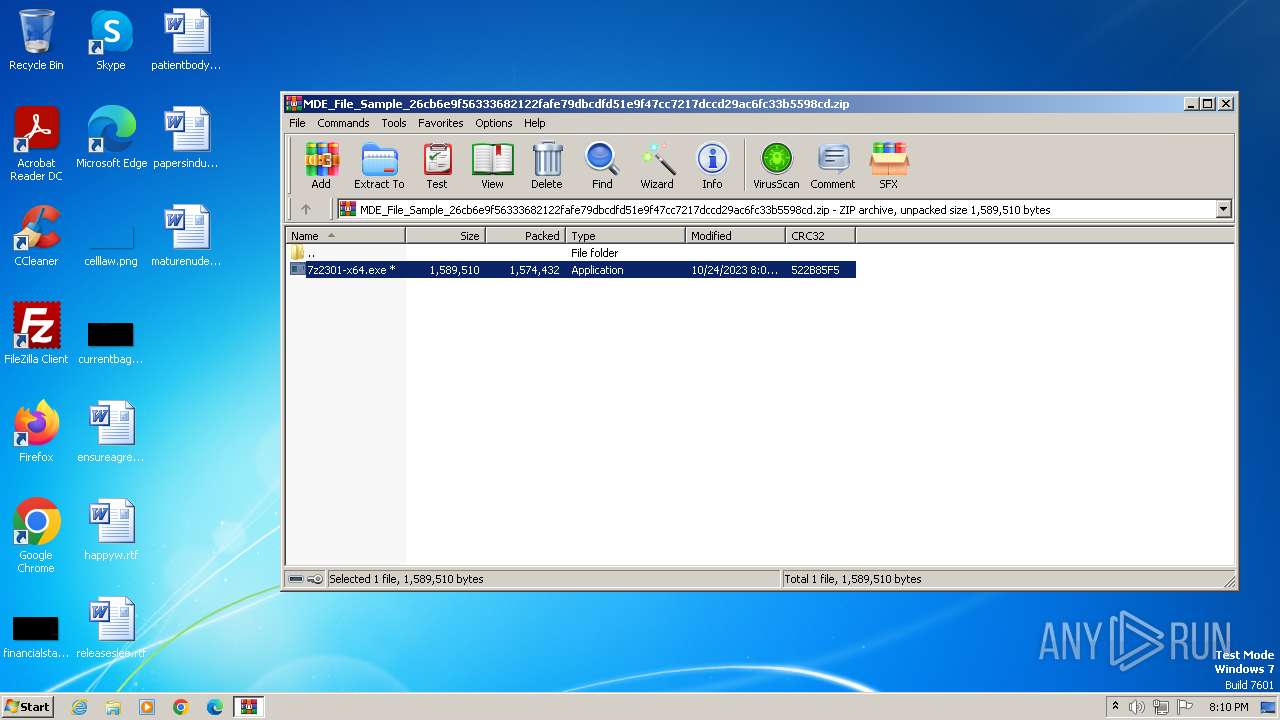Click the WinRAR taskbar button

[x=249, y=707]
